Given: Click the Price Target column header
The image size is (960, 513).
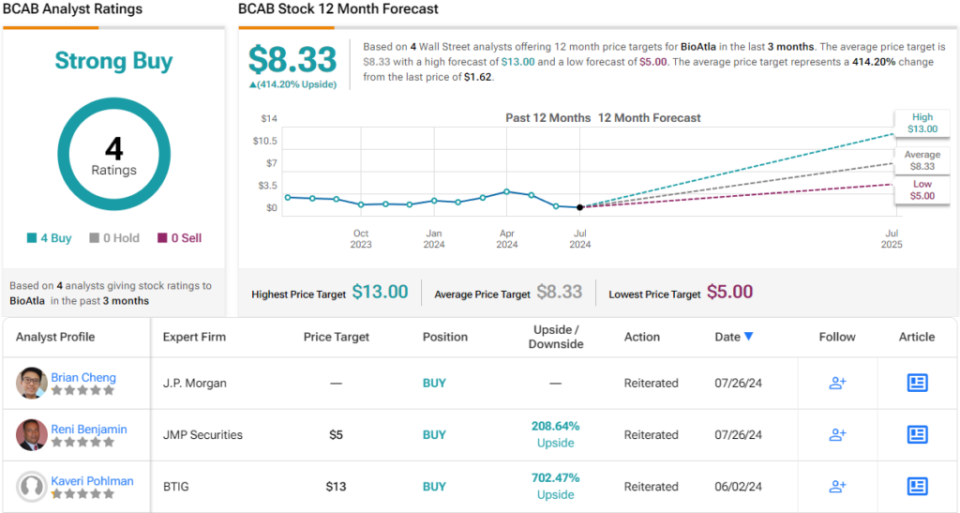Looking at the screenshot, I should [x=336, y=337].
